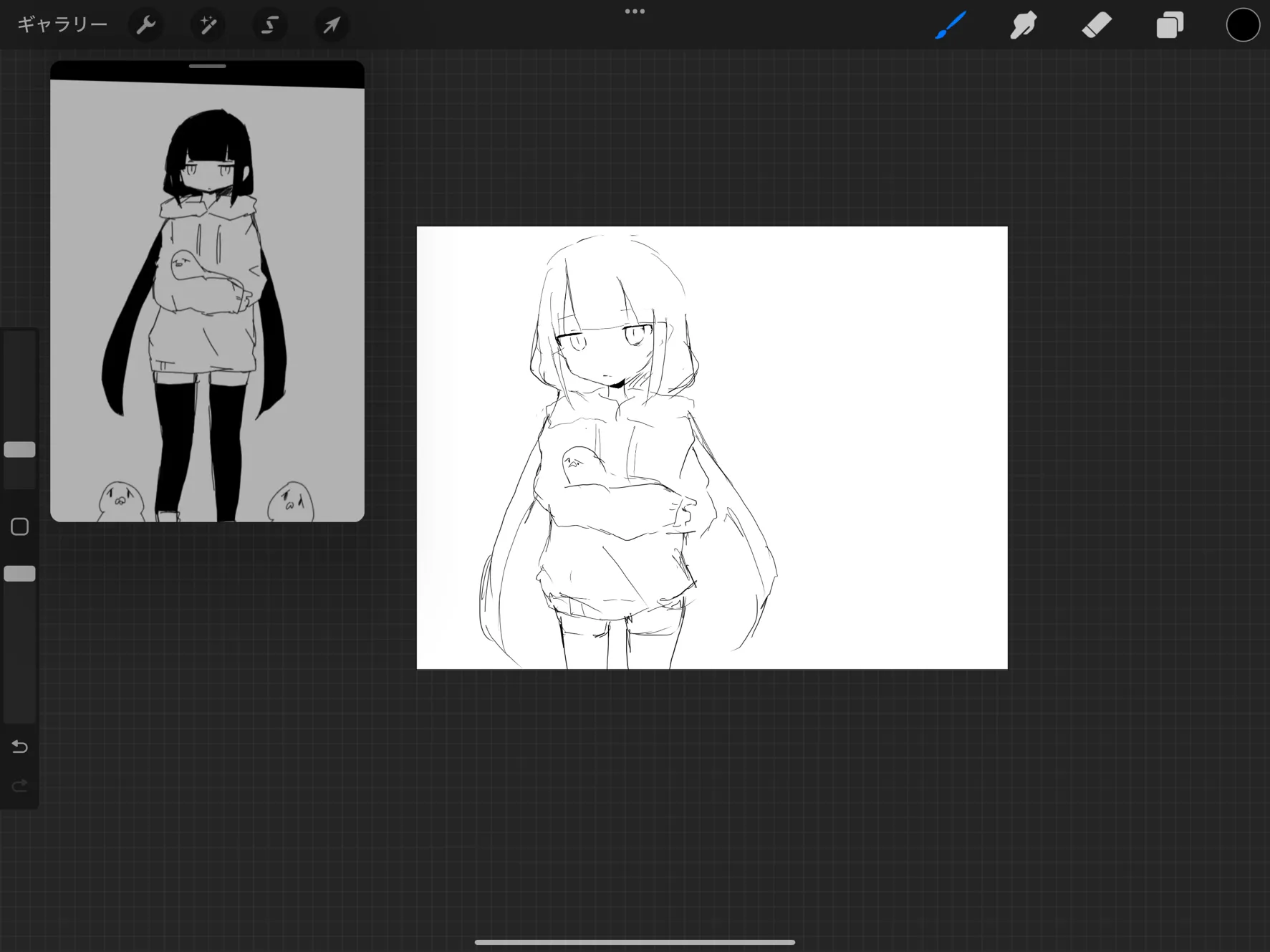Click the reference window grab handle
The height and width of the screenshot is (952, 1270).
point(207,66)
